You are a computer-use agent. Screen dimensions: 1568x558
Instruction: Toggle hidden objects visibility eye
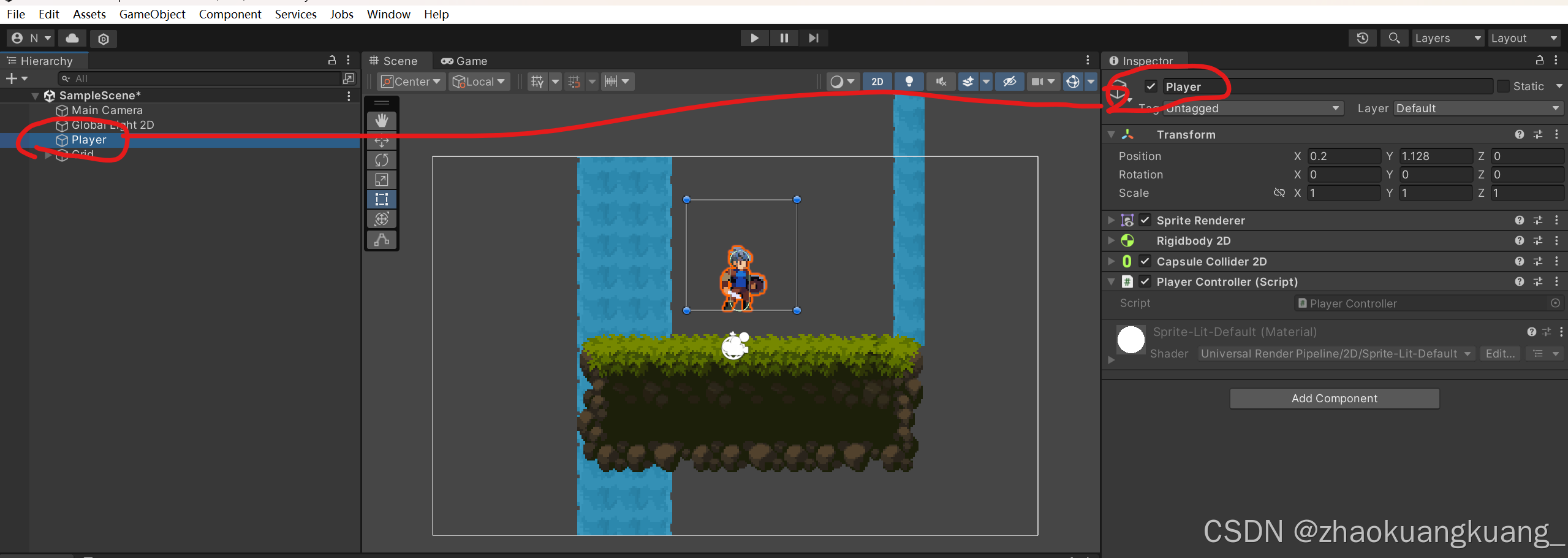(x=1010, y=82)
